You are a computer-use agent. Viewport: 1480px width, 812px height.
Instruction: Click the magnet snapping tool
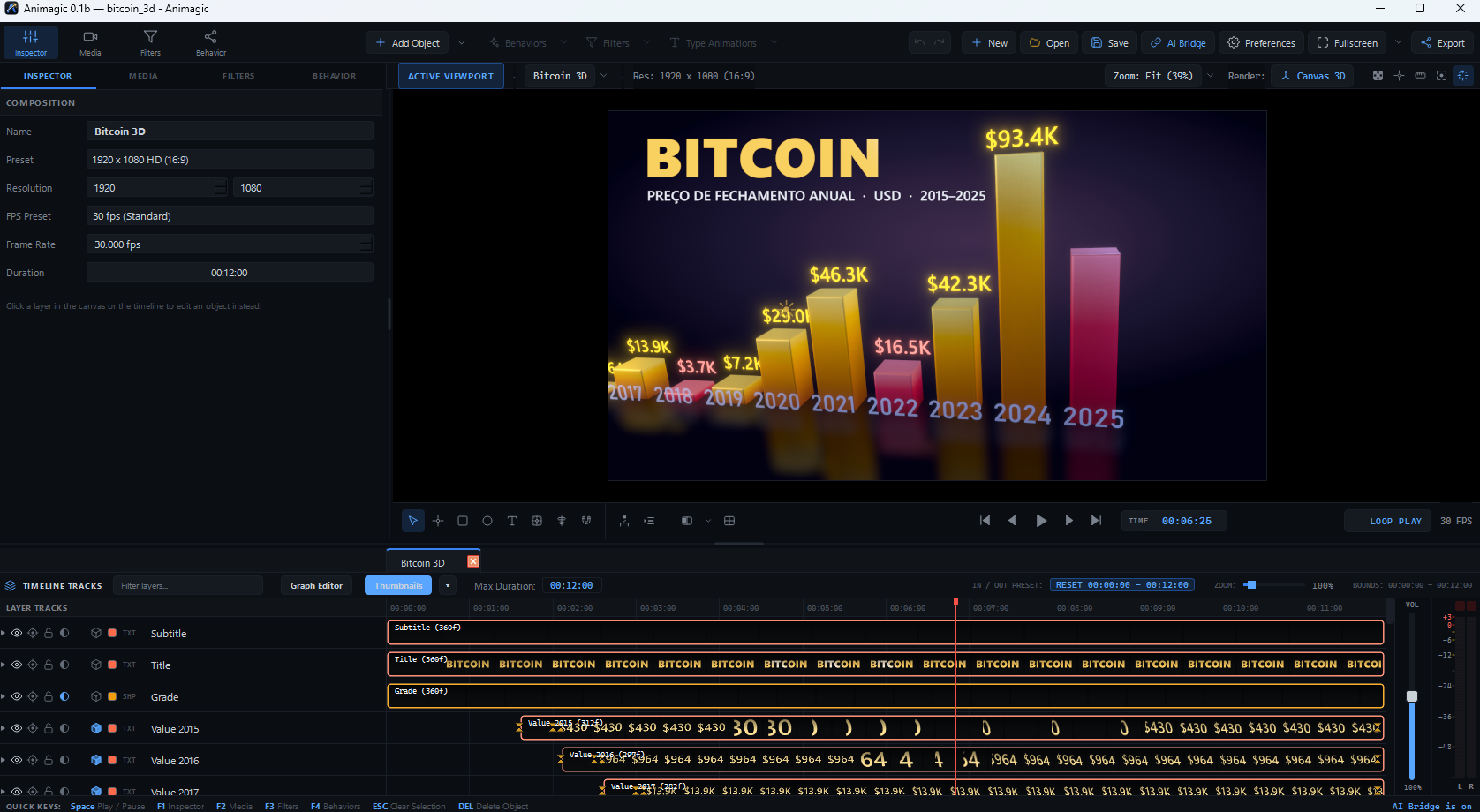pyautogui.click(x=586, y=521)
